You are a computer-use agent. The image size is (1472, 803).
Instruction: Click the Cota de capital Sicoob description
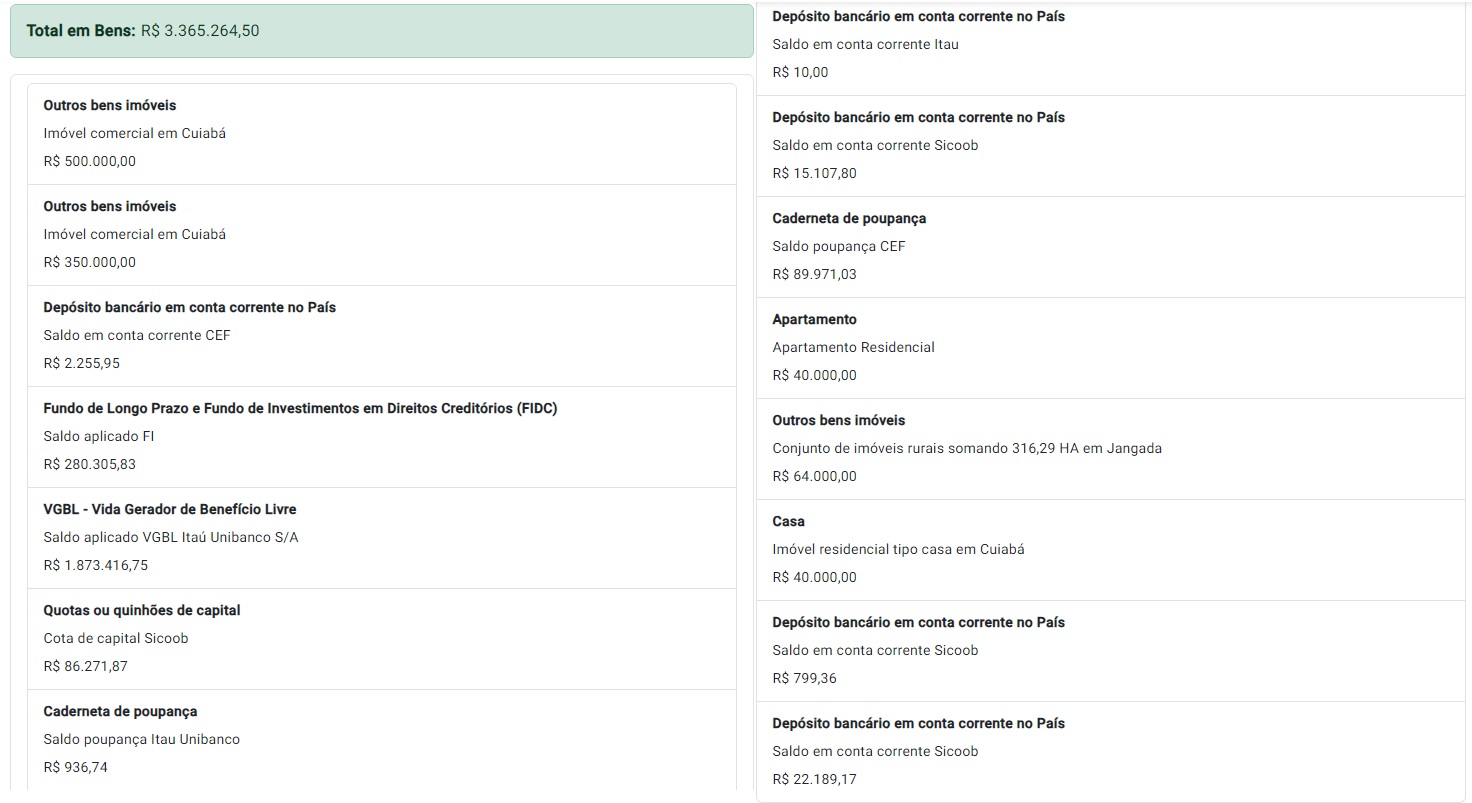coord(116,639)
